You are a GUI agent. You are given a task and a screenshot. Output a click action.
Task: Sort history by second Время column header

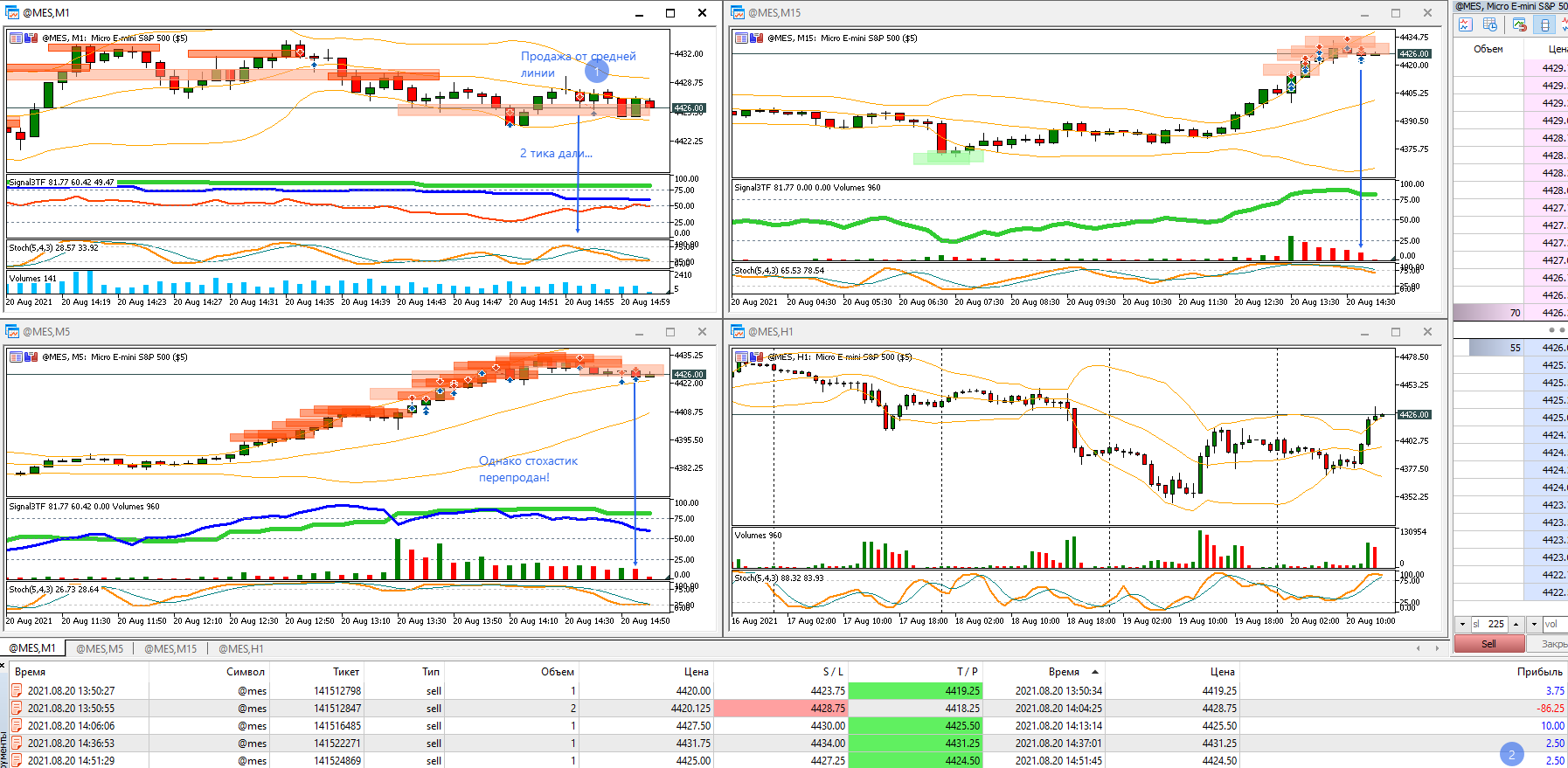tap(1064, 672)
